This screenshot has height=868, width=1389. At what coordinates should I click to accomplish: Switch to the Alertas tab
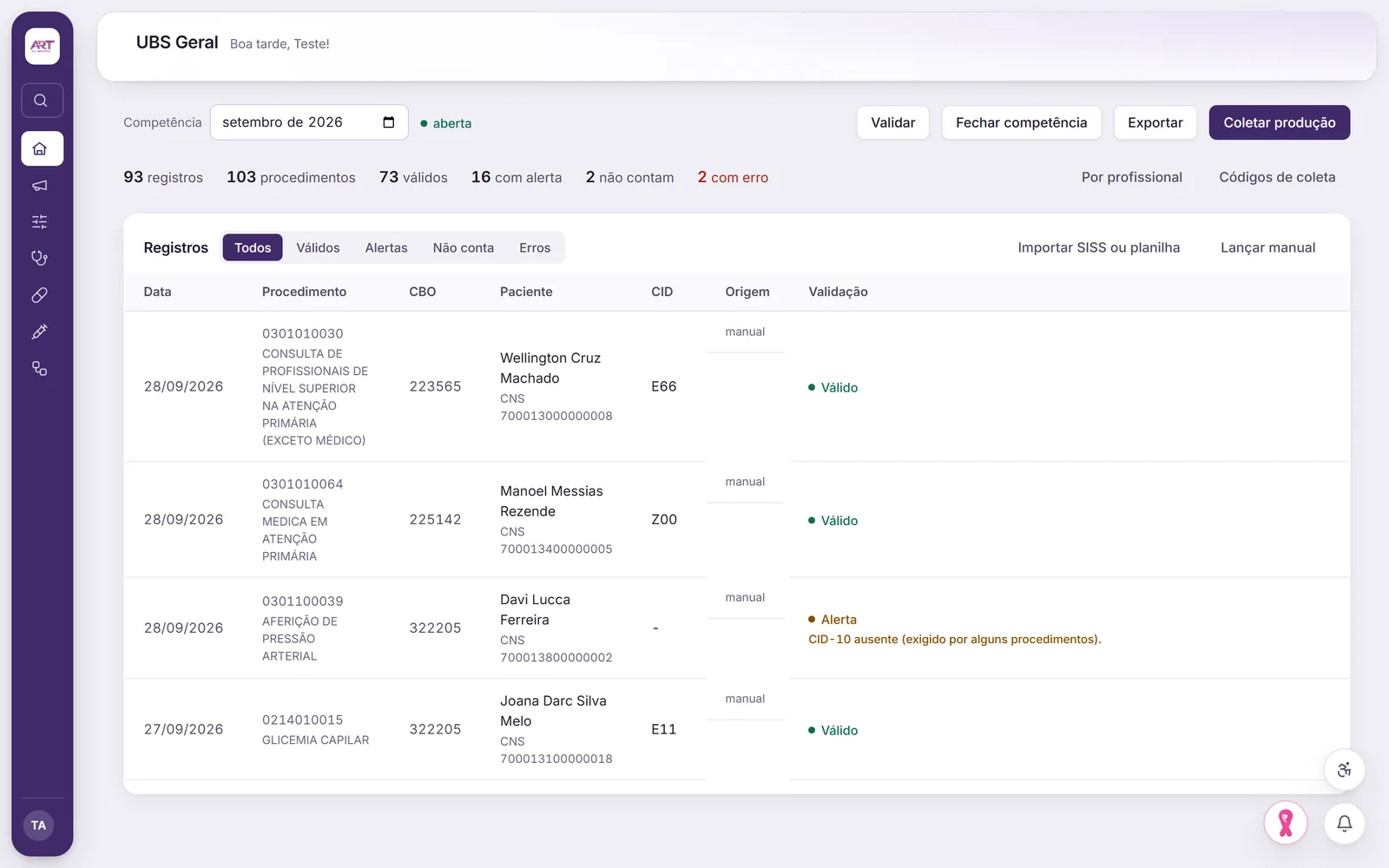(x=386, y=247)
